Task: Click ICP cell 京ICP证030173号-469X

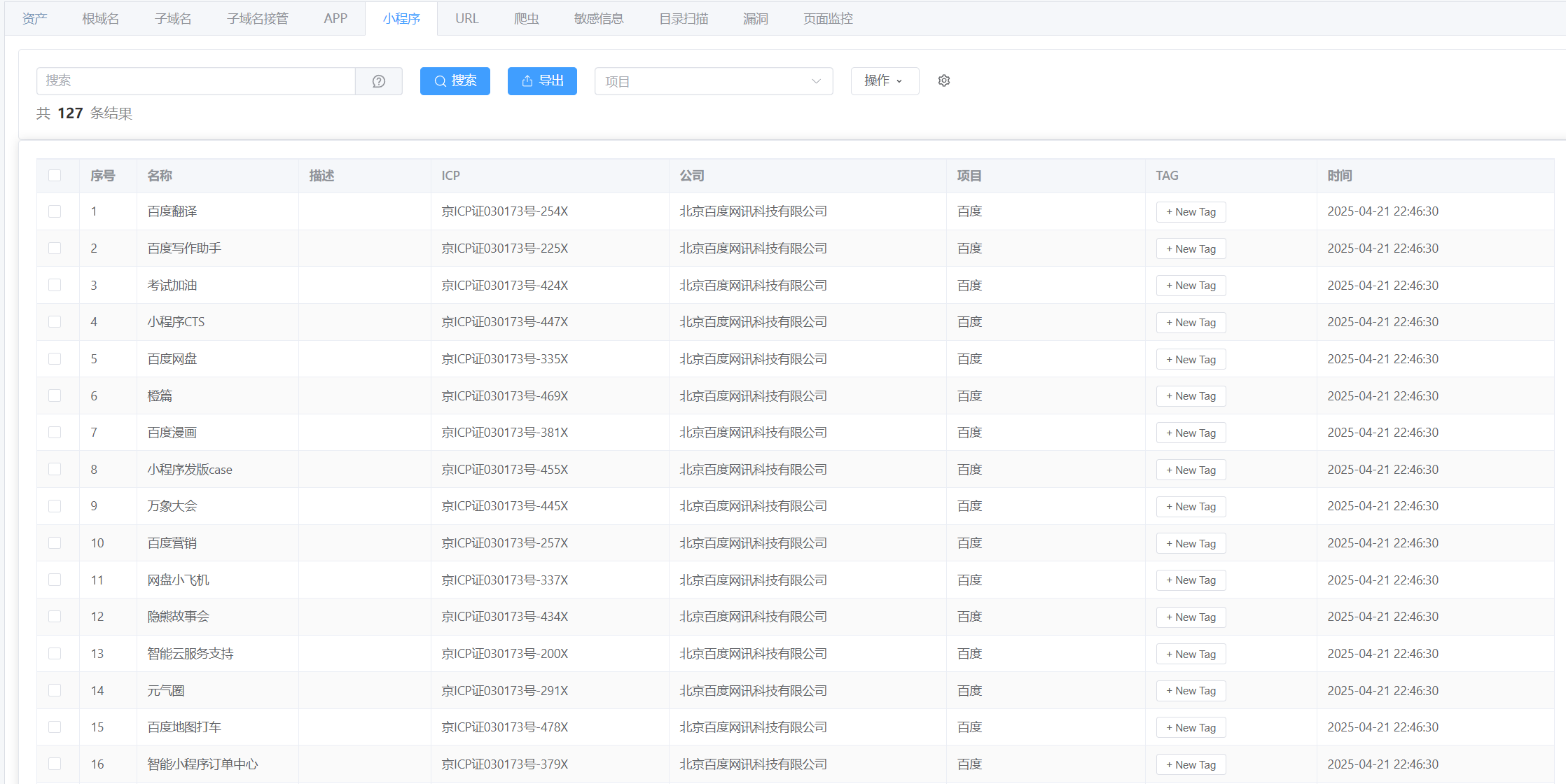Action: click(x=505, y=396)
